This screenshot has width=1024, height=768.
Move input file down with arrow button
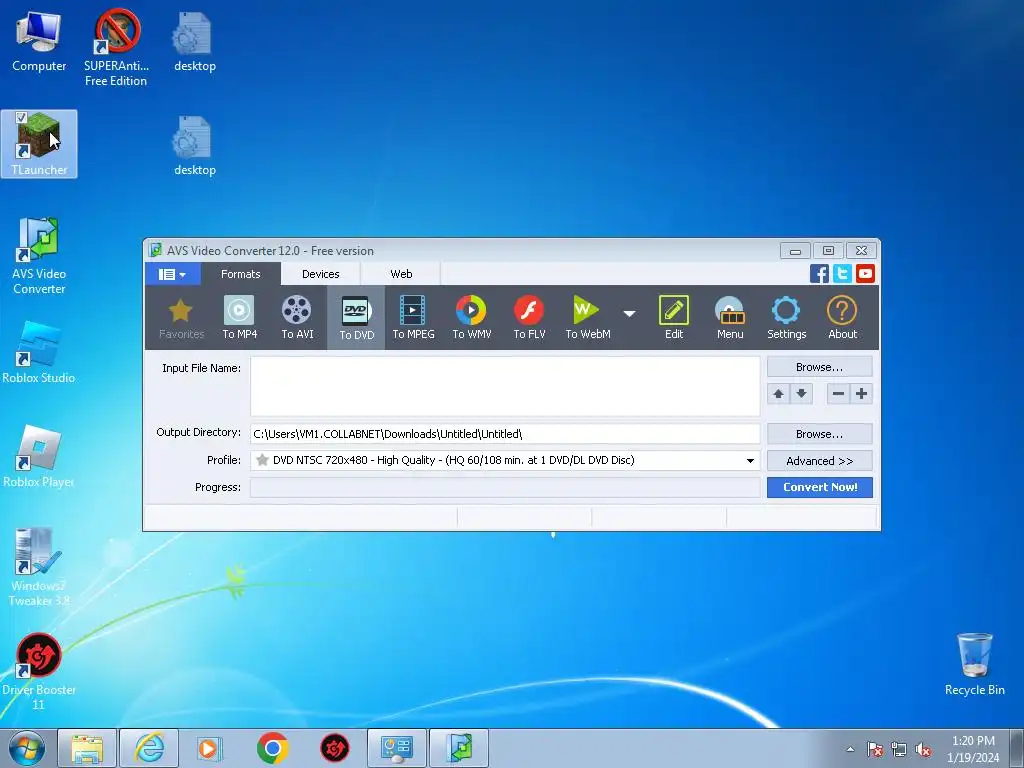click(801, 394)
